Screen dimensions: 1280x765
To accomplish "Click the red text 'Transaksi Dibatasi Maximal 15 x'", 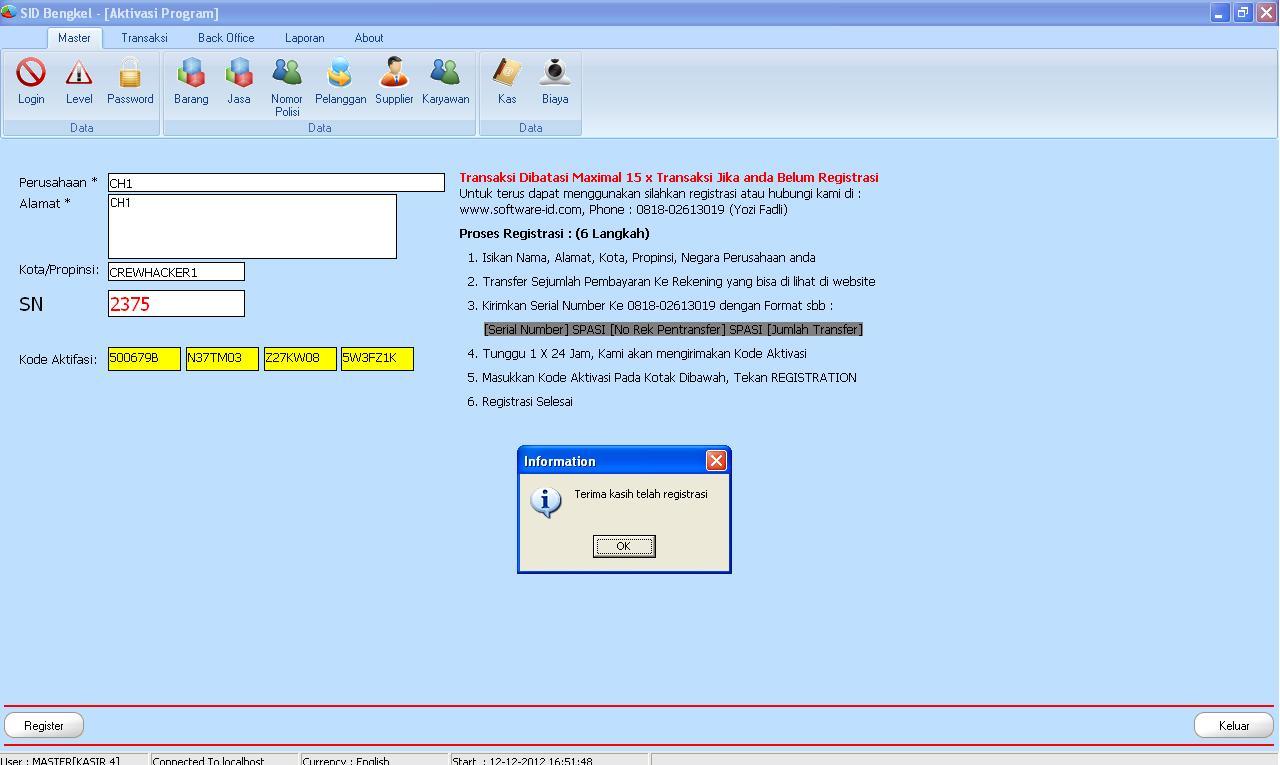I will (x=553, y=177).
